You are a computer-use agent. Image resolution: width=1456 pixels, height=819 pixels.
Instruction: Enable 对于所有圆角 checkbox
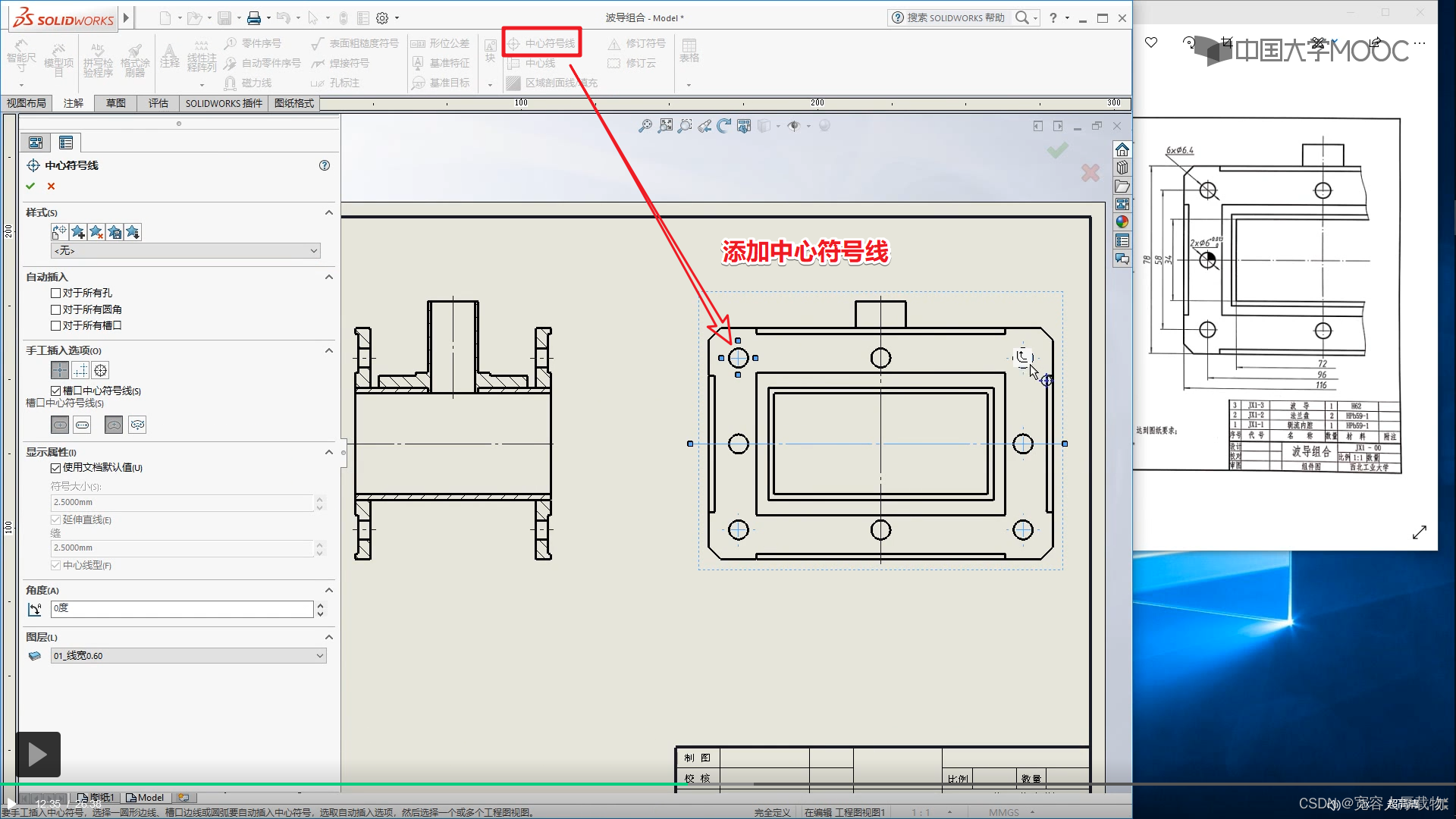point(55,309)
